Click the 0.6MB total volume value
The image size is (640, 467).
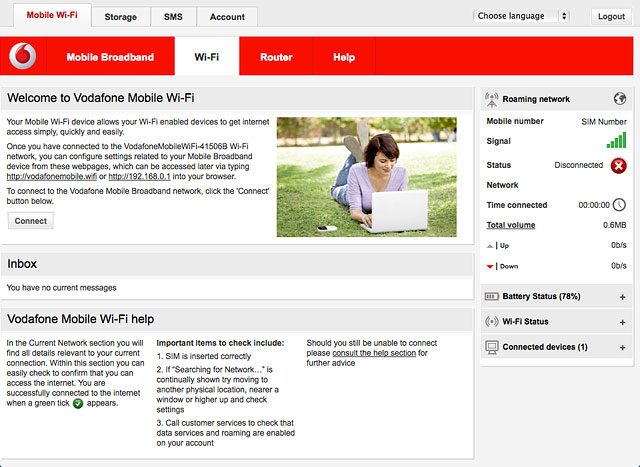coord(615,225)
